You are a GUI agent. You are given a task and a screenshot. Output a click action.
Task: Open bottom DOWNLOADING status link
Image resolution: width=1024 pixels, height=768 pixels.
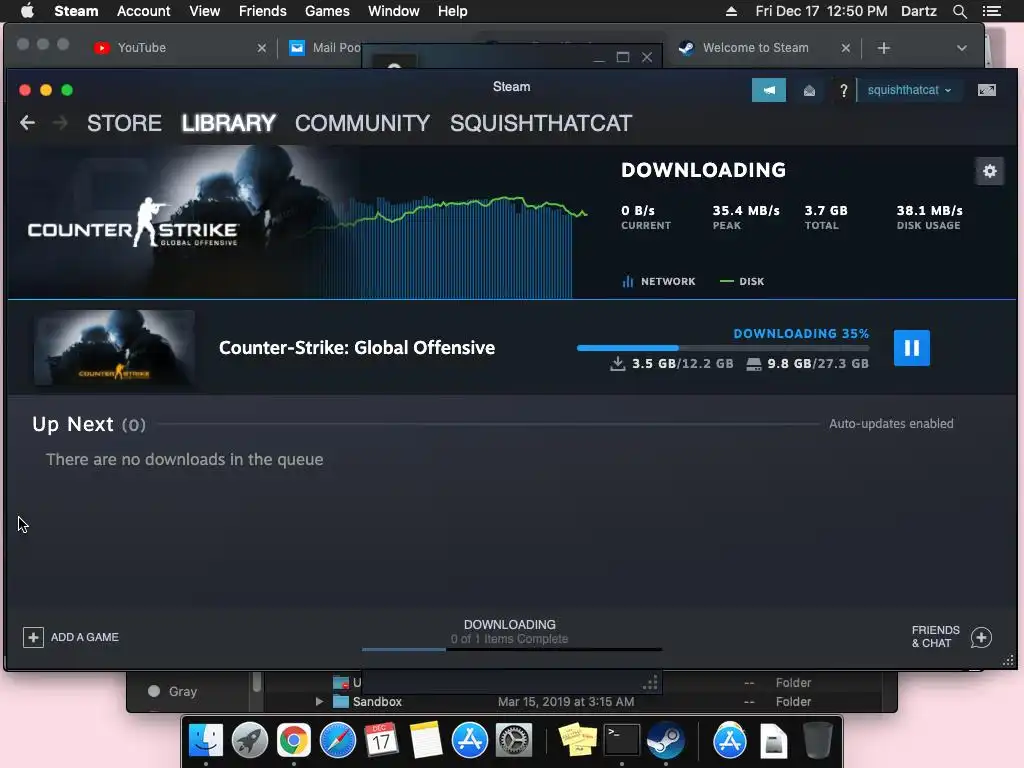509,625
